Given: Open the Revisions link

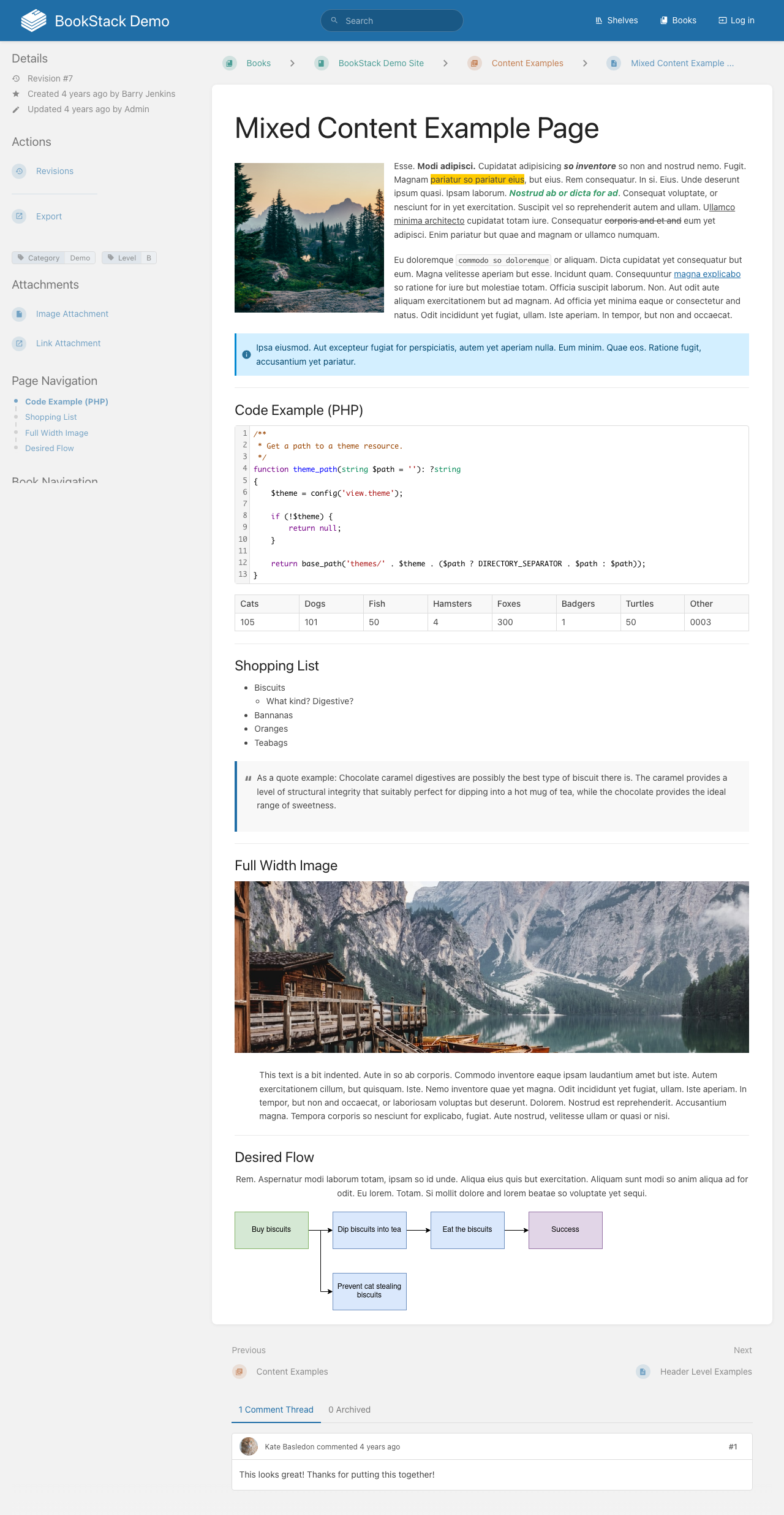Looking at the screenshot, I should coord(55,171).
